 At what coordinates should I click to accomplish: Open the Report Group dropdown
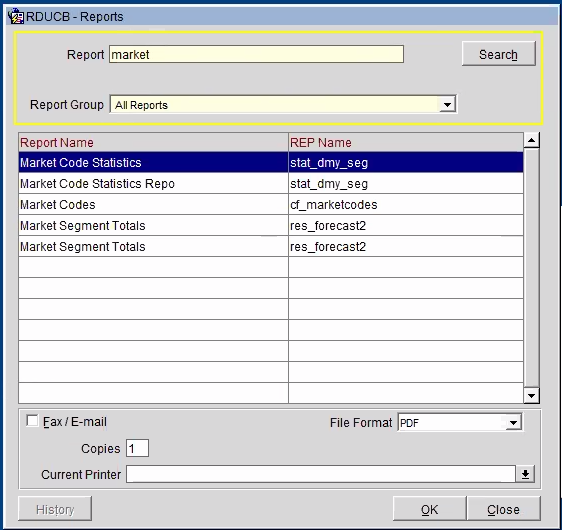click(x=447, y=105)
